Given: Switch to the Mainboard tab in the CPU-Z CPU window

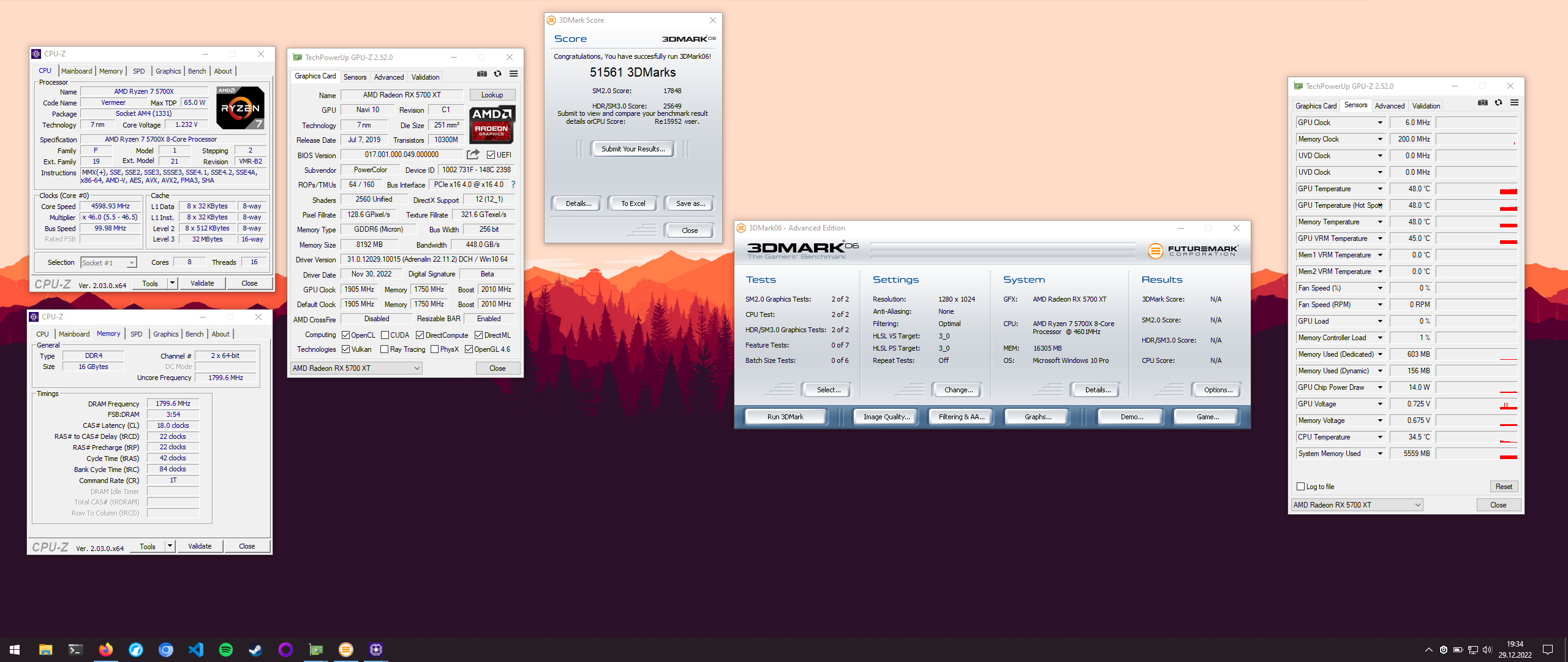Looking at the screenshot, I should tap(77, 71).
